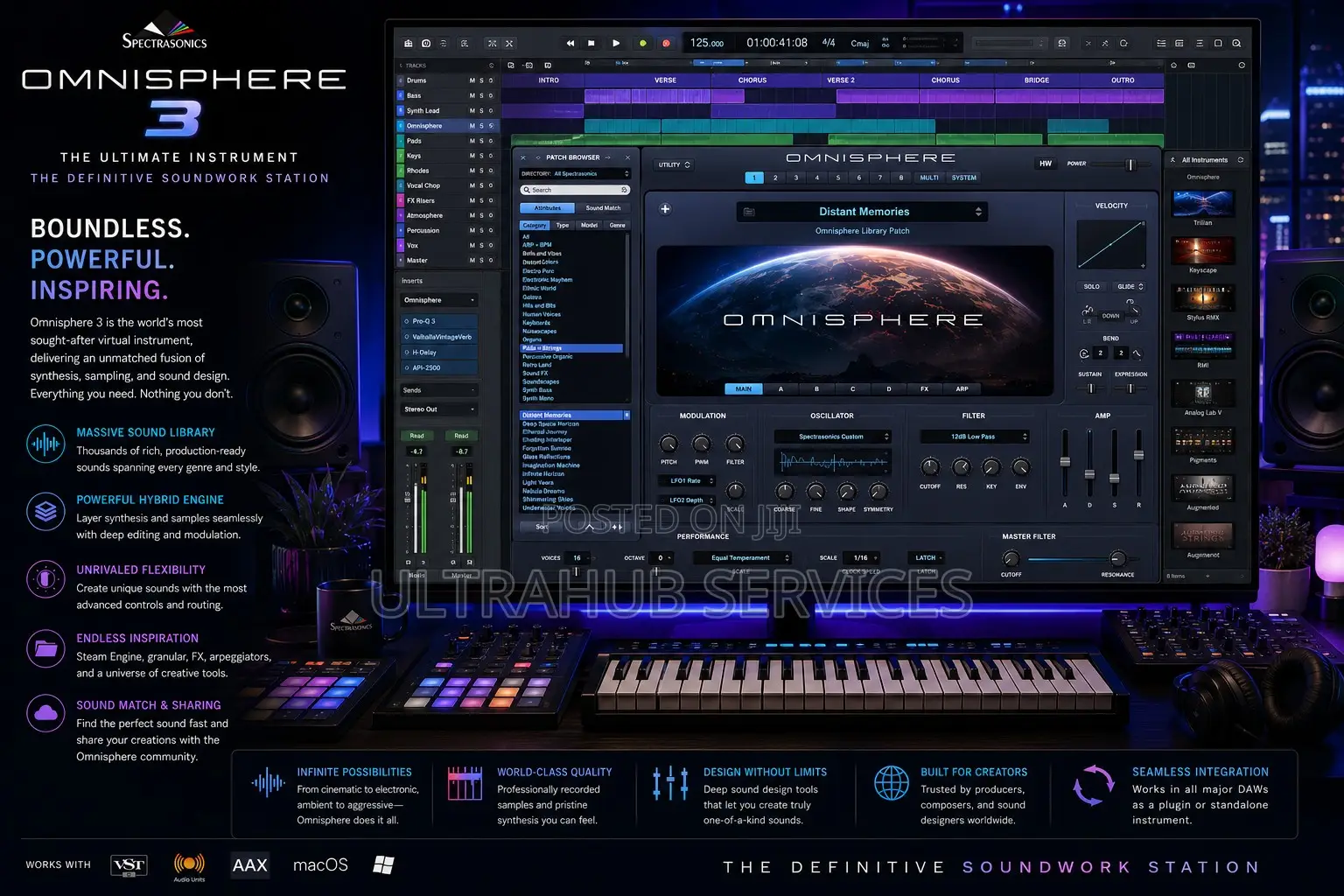Select part 2 tab in Omnisphere
1344x896 pixels.
click(x=775, y=178)
